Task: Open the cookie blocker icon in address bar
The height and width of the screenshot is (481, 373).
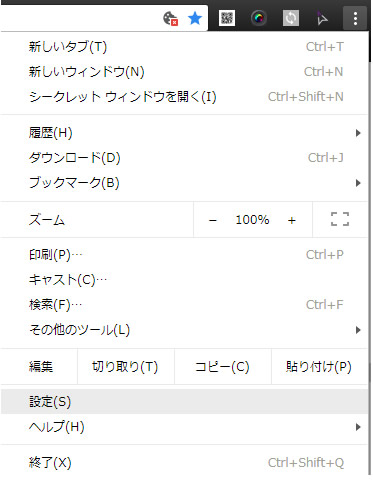Action: 170,18
